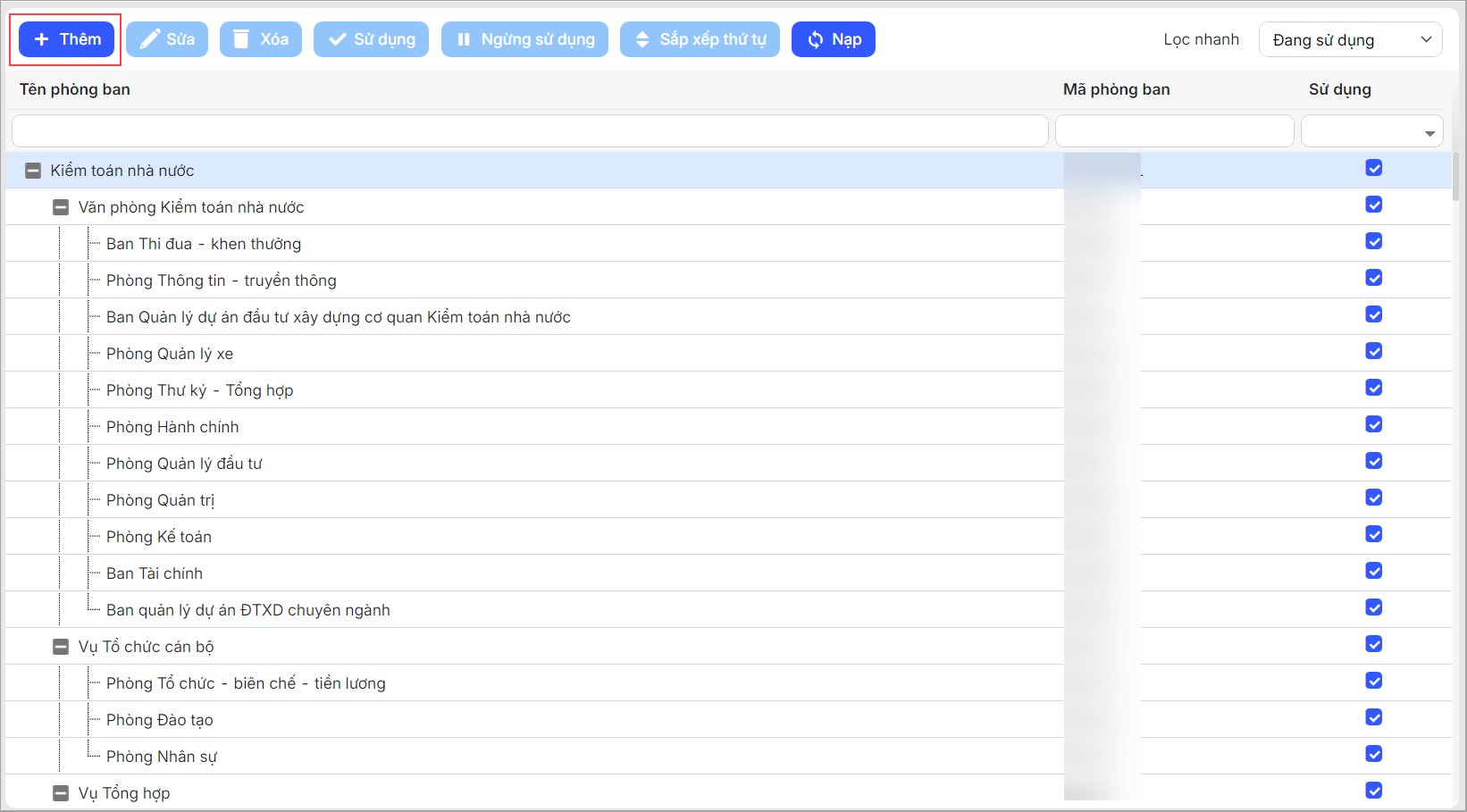Toggle checkbox for Phòng Quản lý xe

tap(1373, 351)
